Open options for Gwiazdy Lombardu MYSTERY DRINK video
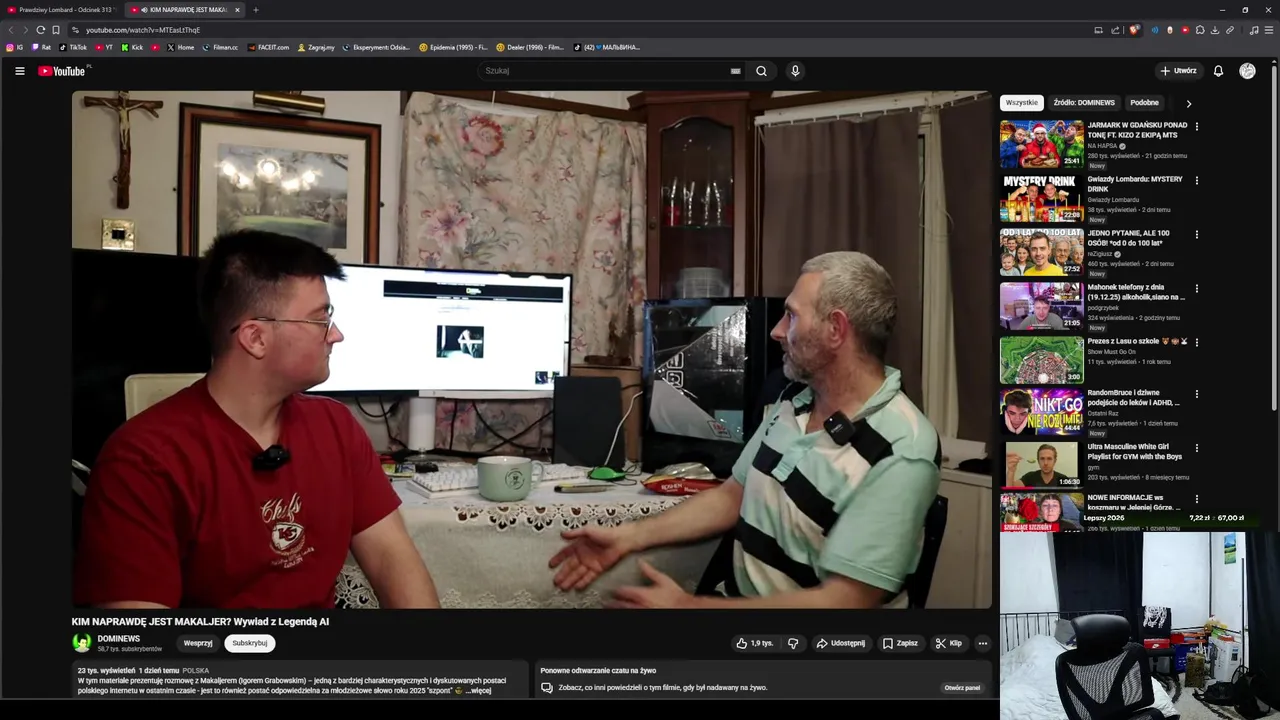This screenshot has height=720, width=1280. pos(1196,181)
